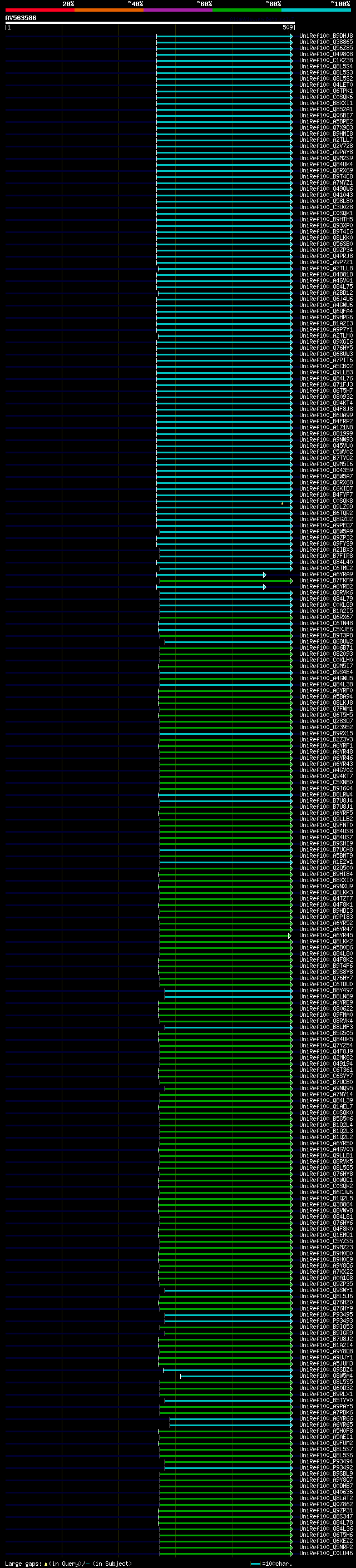This screenshot has width=356, height=1568.
Task: Click hit label UniRef100_P93495
Action: click(326, 1315)
